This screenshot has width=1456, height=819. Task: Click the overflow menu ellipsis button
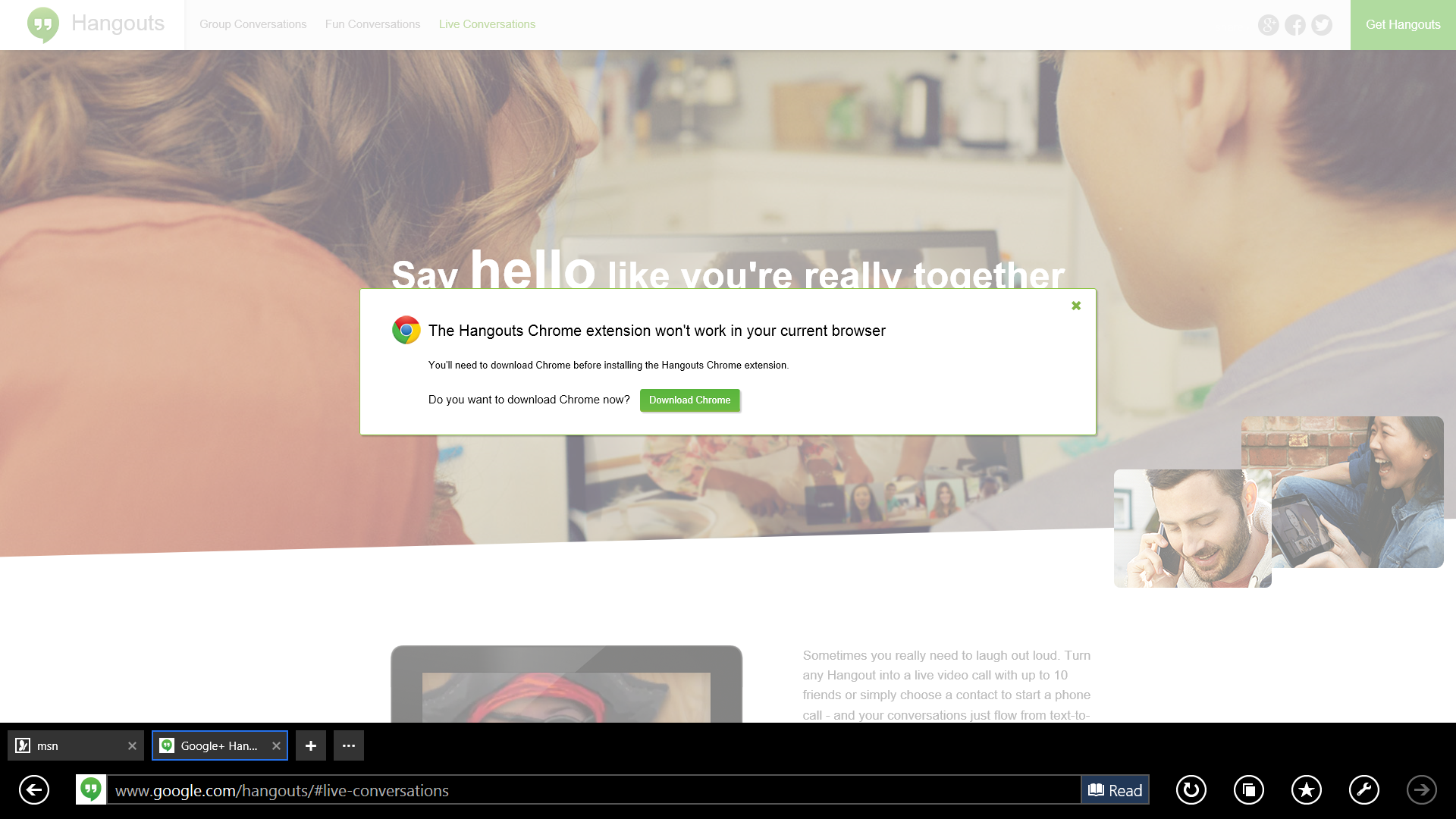coord(349,745)
